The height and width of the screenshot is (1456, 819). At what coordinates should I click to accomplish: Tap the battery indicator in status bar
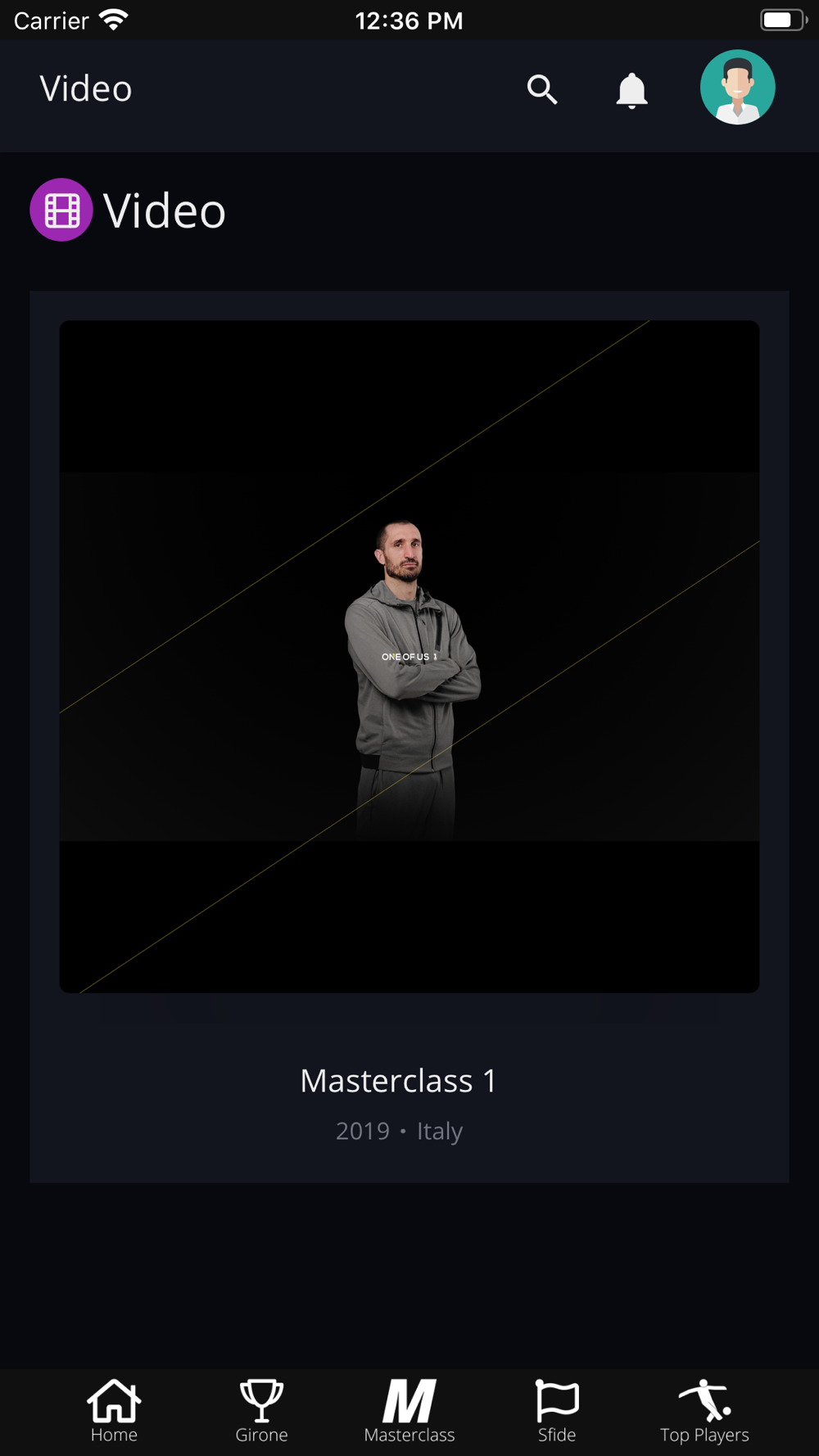click(783, 20)
